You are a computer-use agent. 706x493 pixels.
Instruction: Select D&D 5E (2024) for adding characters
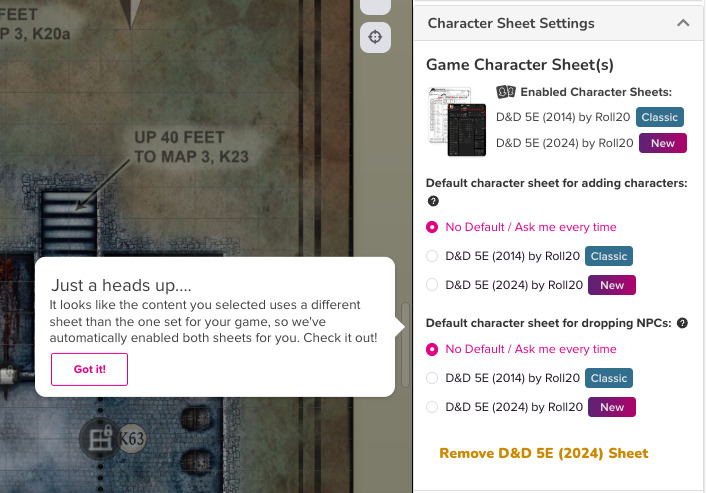[432, 285]
